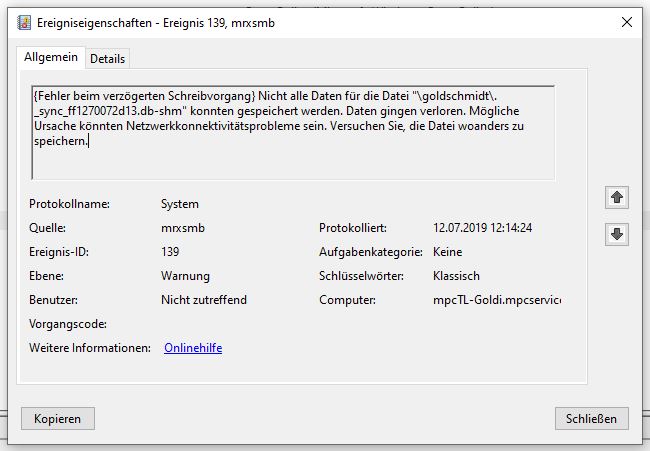The width and height of the screenshot is (650, 451).
Task: Click the Protokollname value System
Action: tap(180, 204)
